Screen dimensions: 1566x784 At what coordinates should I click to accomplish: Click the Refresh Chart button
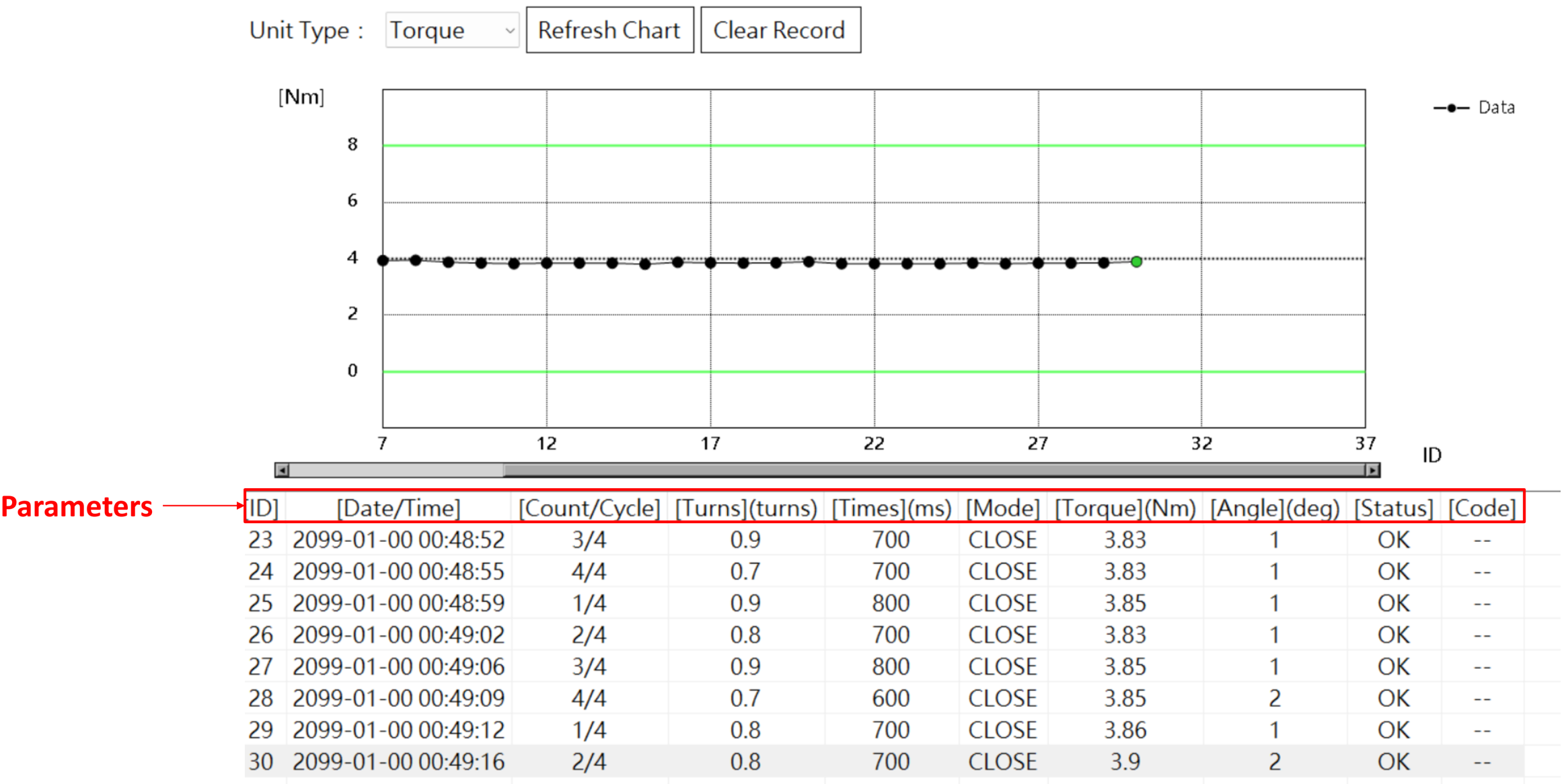click(609, 30)
